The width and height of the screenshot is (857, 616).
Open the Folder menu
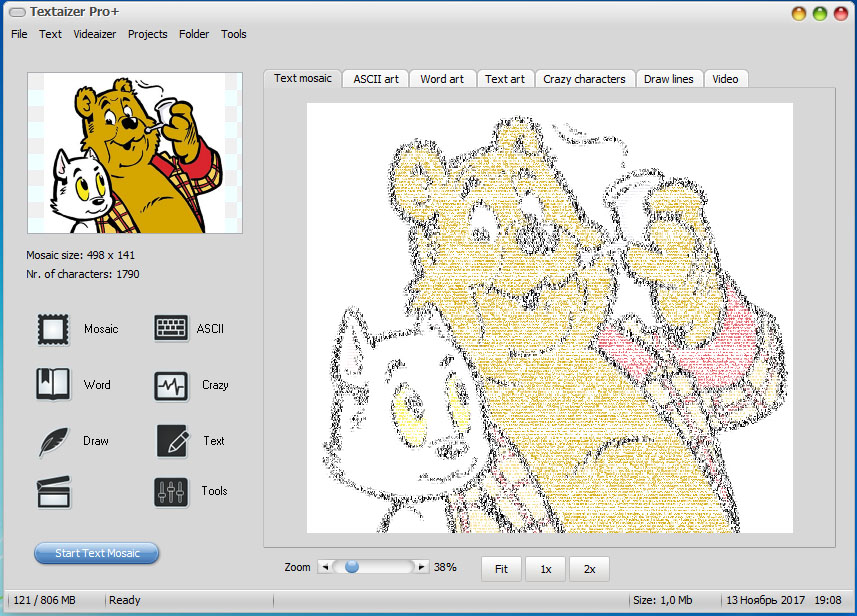pyautogui.click(x=194, y=34)
